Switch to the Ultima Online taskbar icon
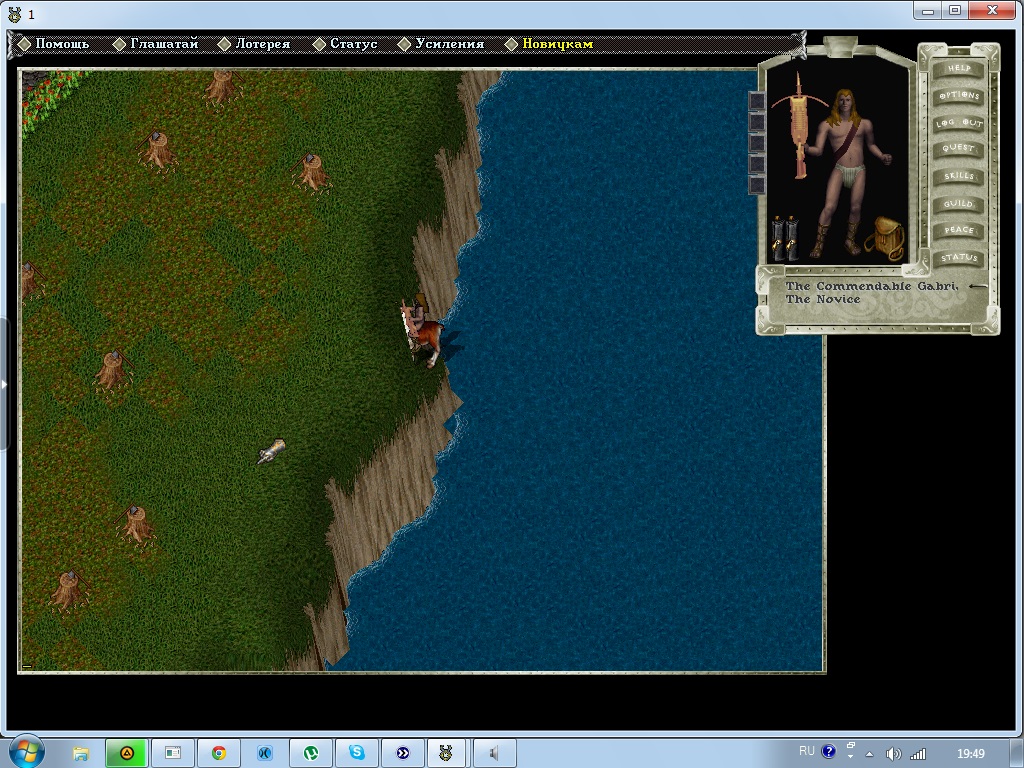 pos(445,753)
